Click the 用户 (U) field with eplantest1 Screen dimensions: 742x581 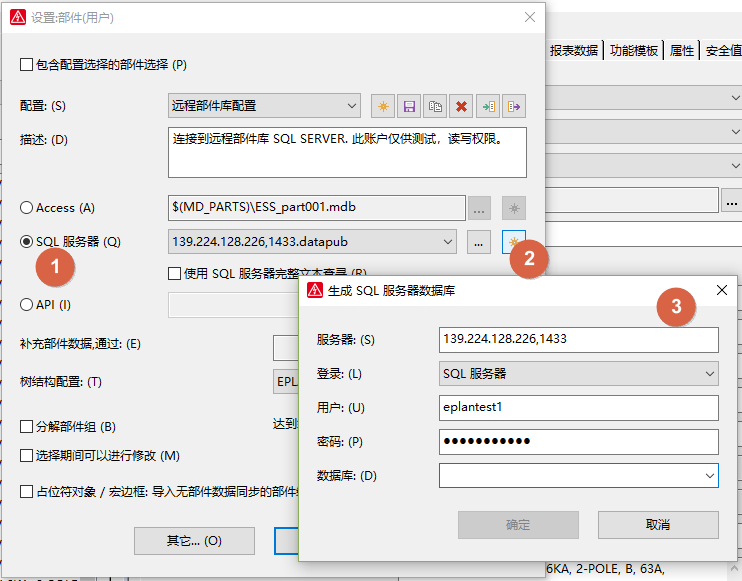point(579,408)
